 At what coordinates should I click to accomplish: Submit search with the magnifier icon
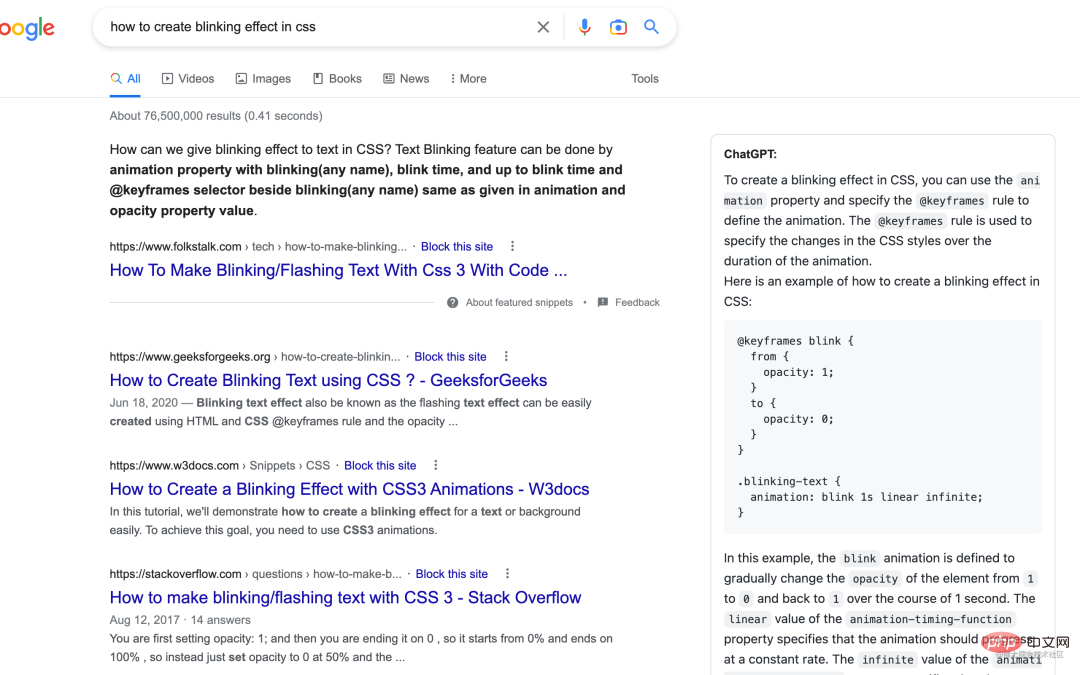[651, 27]
